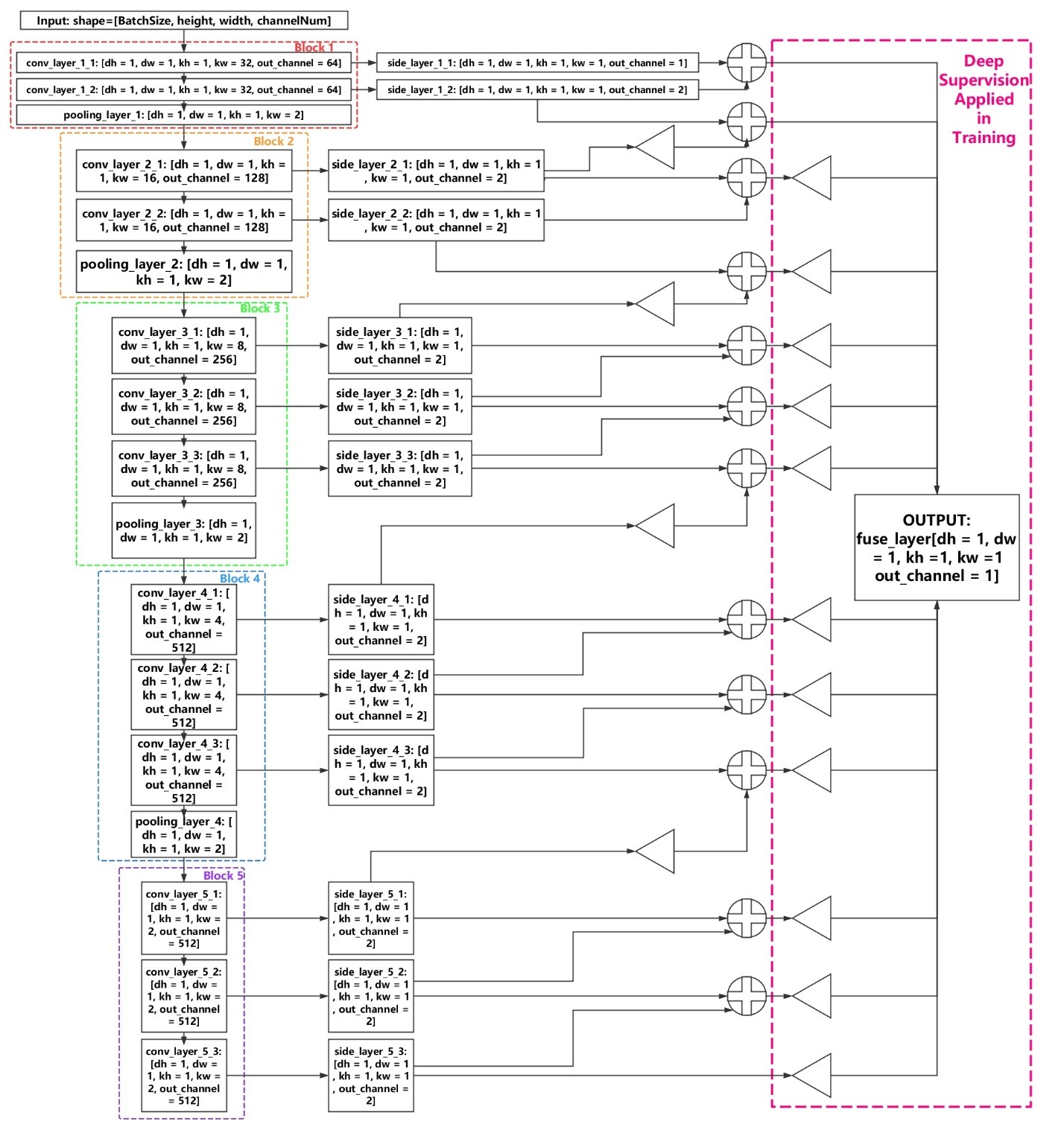
Task: Click the Block 3 green label
Action: click(260, 309)
